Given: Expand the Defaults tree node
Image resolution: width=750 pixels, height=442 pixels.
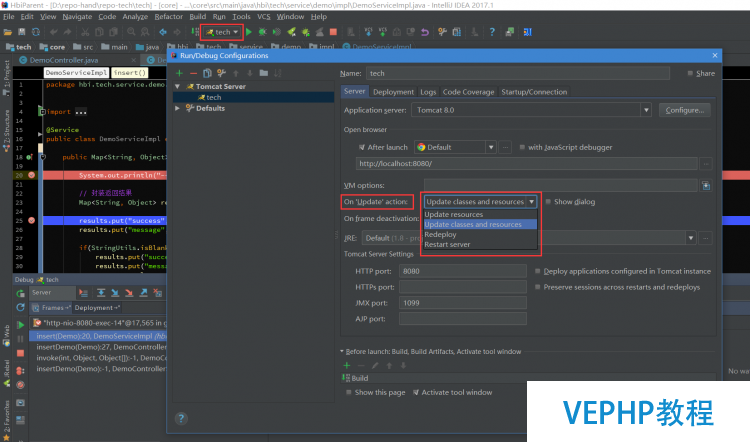Looking at the screenshot, I should click(177, 108).
